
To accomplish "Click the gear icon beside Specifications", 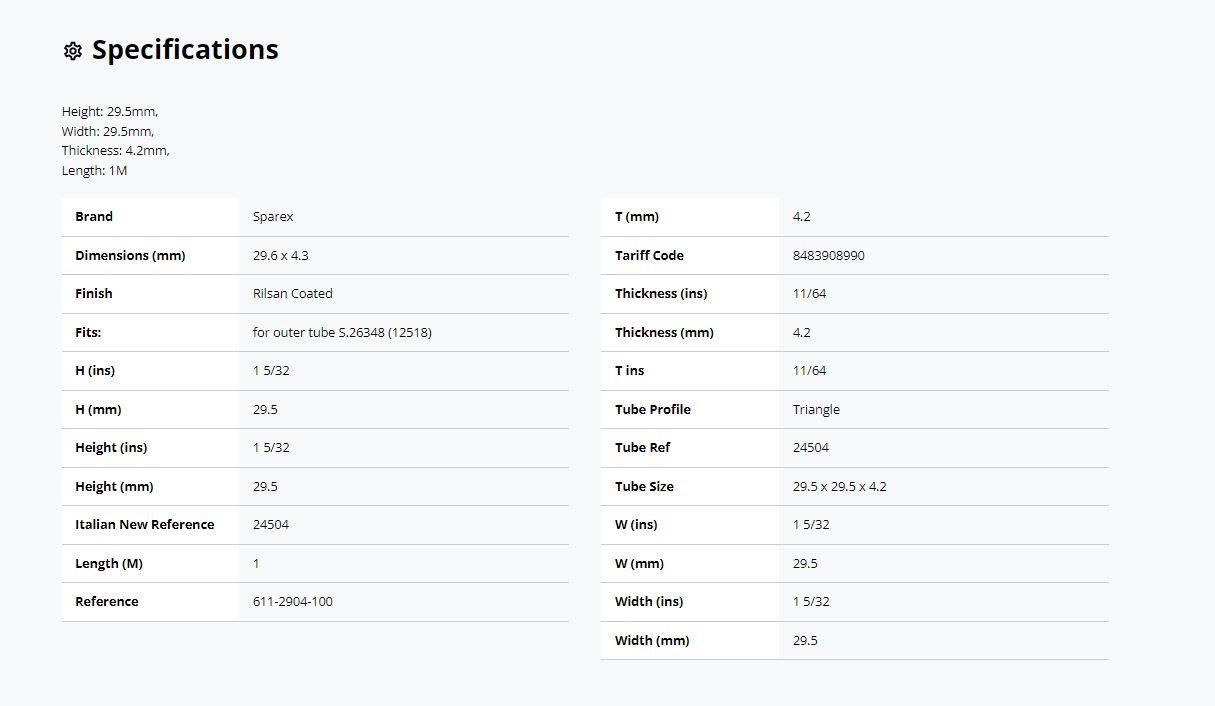I will tap(72, 51).
